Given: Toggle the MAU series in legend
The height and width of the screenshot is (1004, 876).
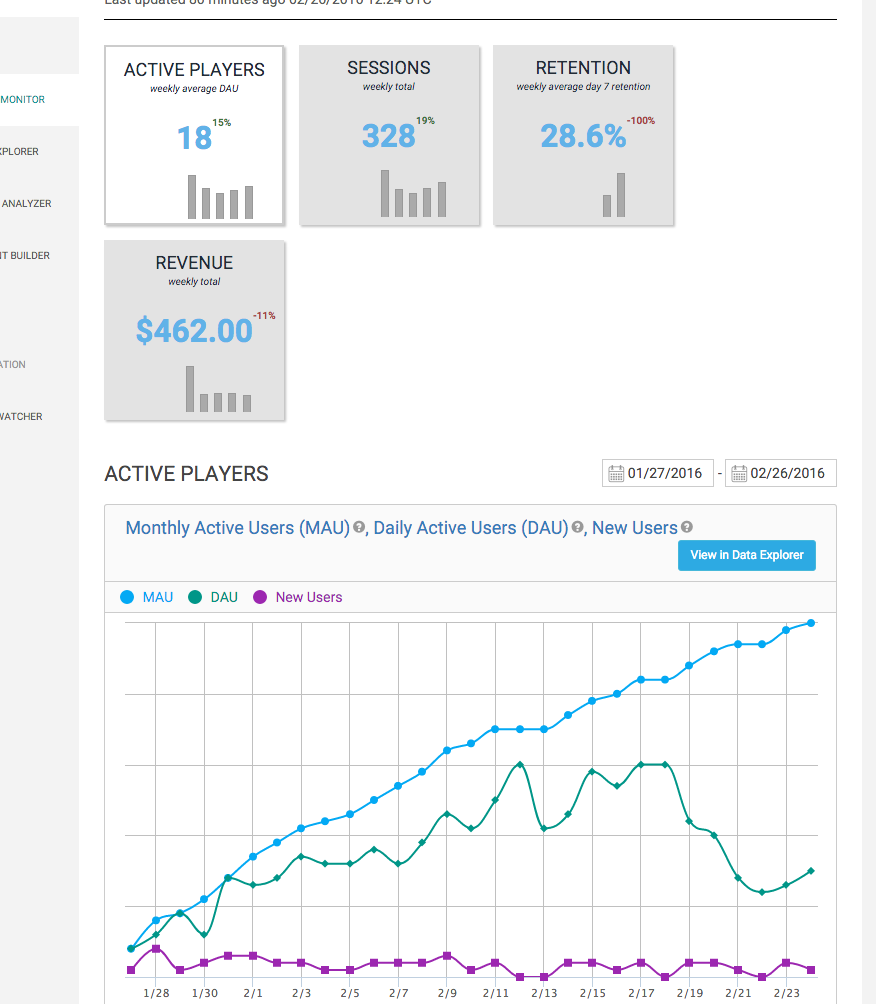Looking at the screenshot, I should tap(147, 597).
